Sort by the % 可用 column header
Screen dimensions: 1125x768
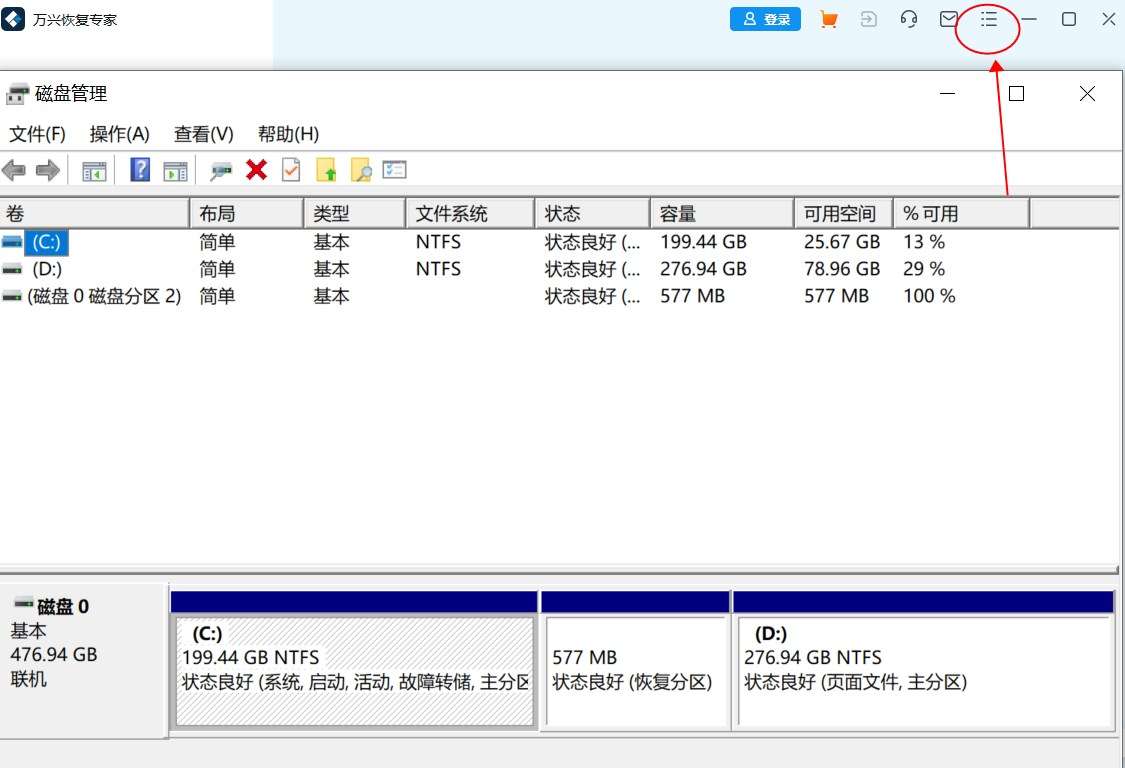tap(961, 214)
